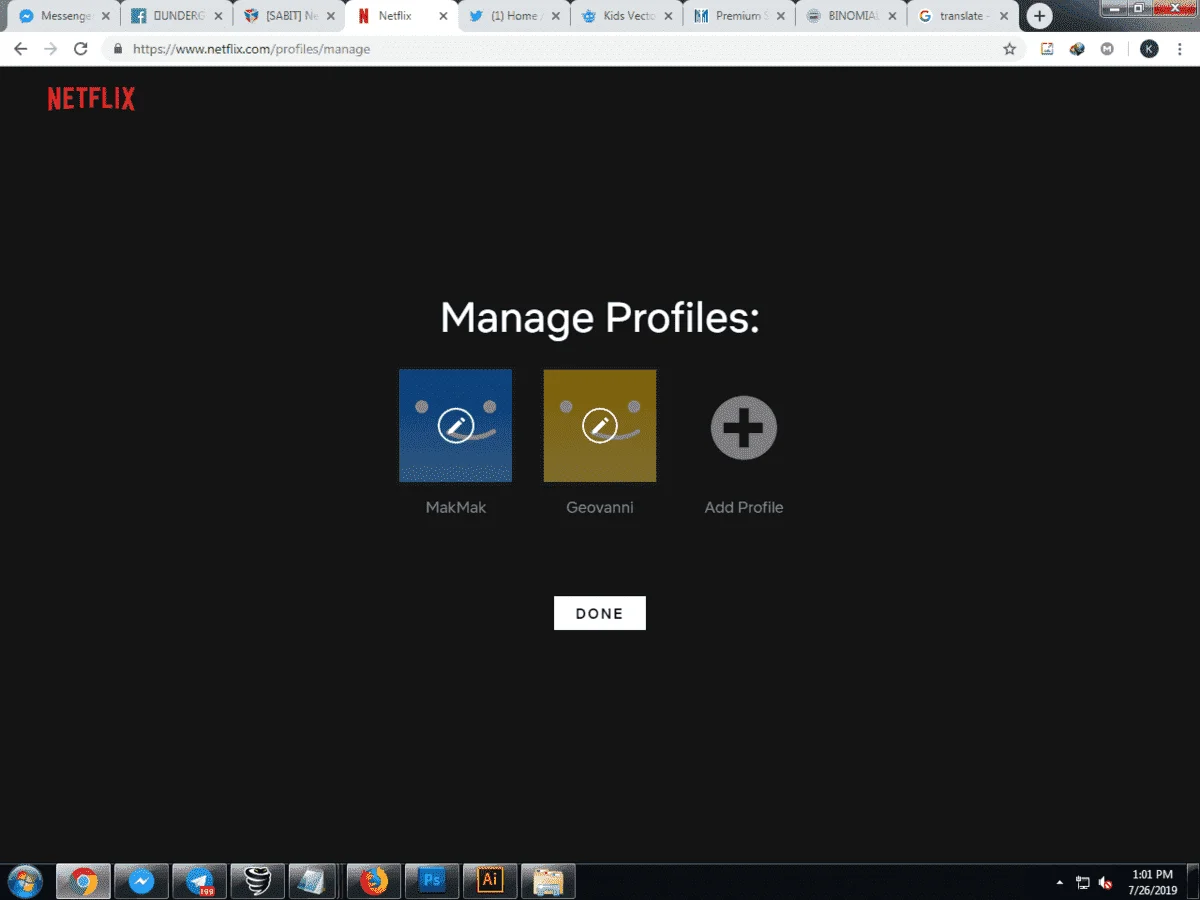Image resolution: width=1200 pixels, height=900 pixels.
Task: Open the file explorer taskbar icon
Action: click(x=548, y=881)
